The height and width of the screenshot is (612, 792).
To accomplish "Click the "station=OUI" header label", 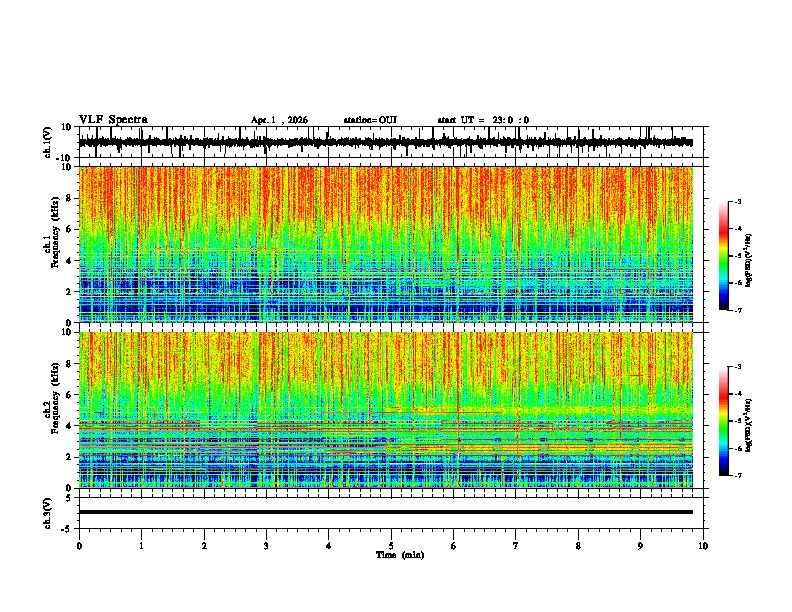I will pos(370,120).
